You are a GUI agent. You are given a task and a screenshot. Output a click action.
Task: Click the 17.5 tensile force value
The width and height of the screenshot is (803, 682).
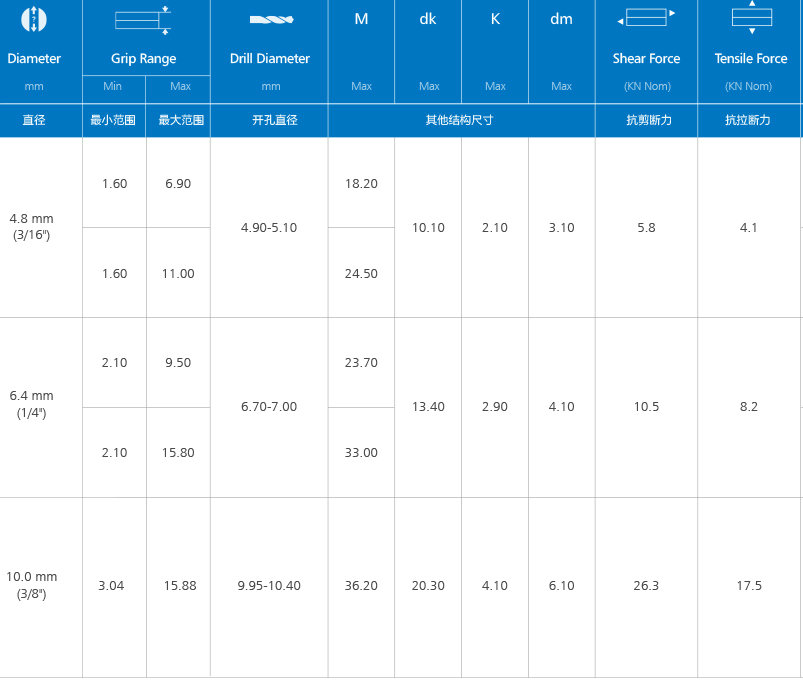point(749,586)
